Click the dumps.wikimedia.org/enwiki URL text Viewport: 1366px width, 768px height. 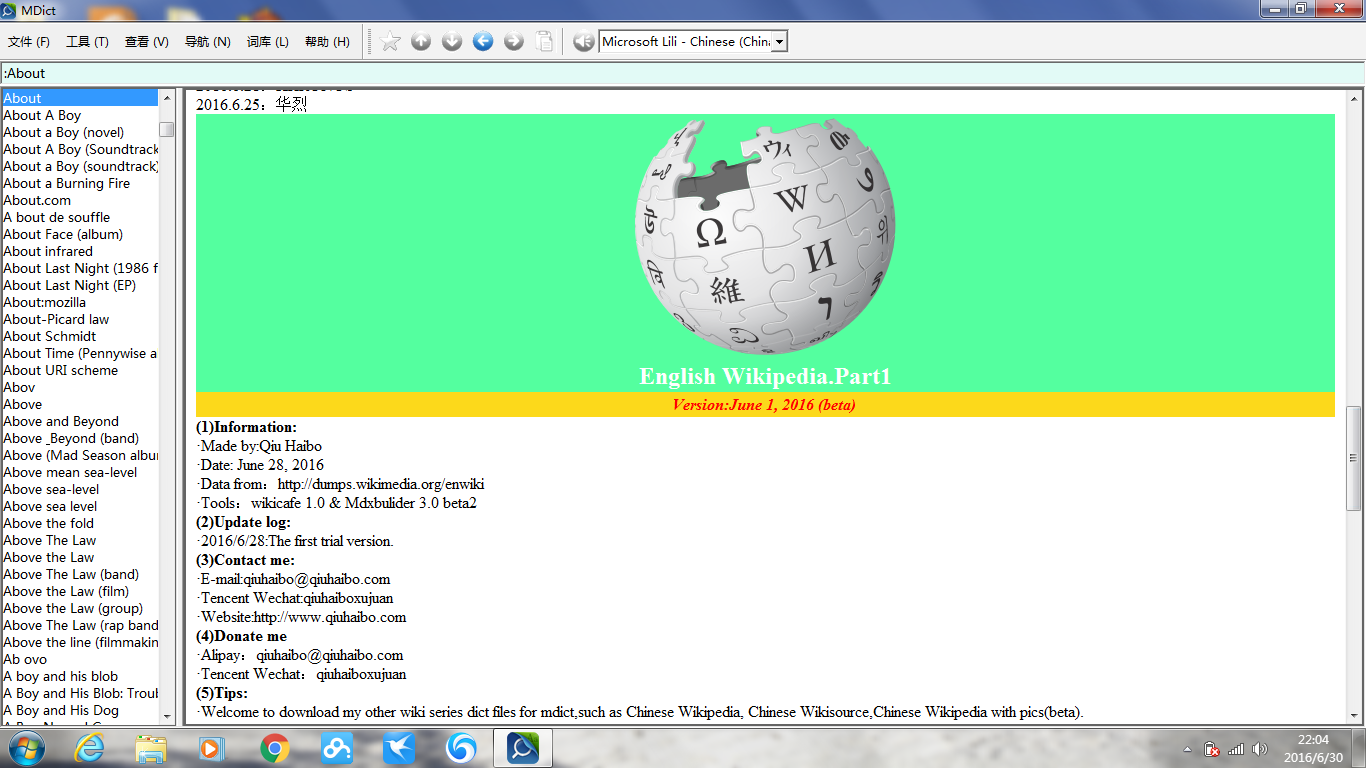tap(381, 484)
